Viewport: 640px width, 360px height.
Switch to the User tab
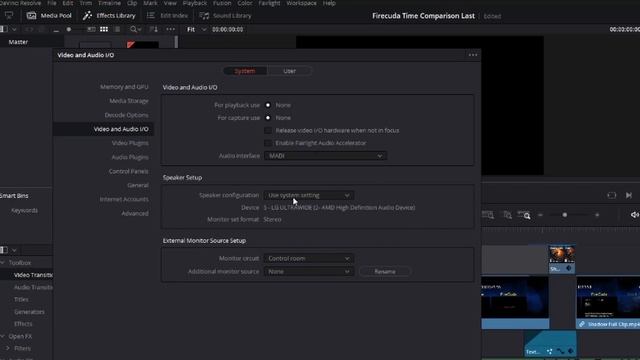pos(289,71)
